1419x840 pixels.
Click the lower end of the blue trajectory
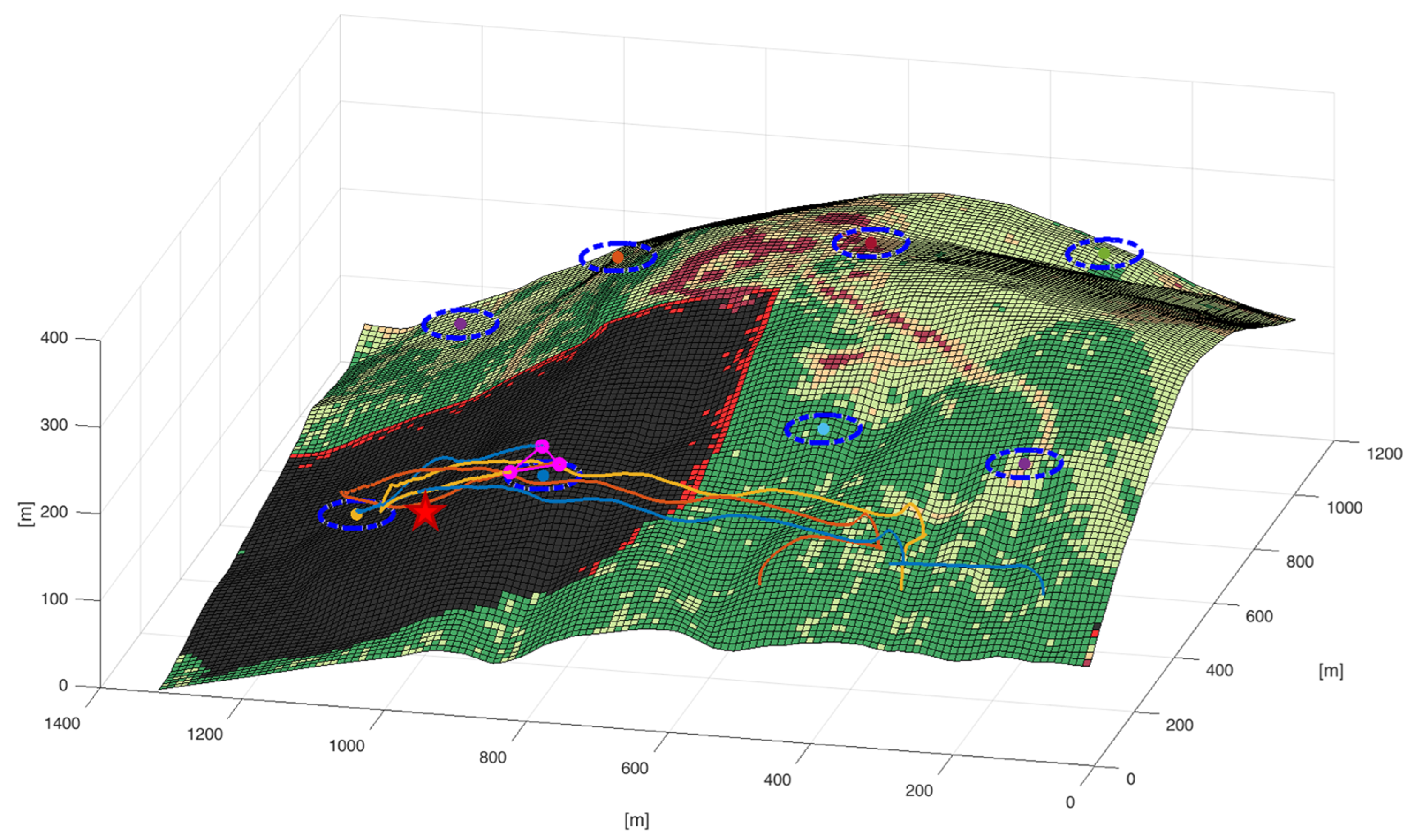point(1043,593)
